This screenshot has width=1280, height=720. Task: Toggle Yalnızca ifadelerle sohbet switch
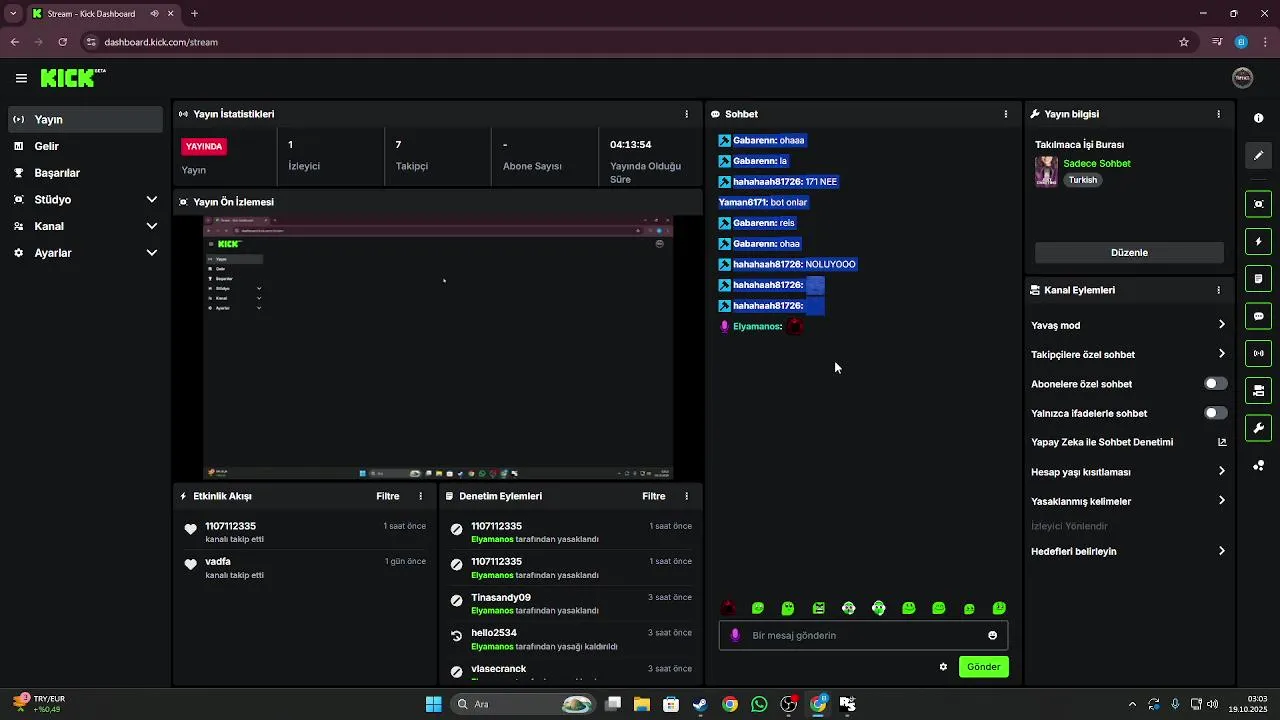coord(1215,413)
